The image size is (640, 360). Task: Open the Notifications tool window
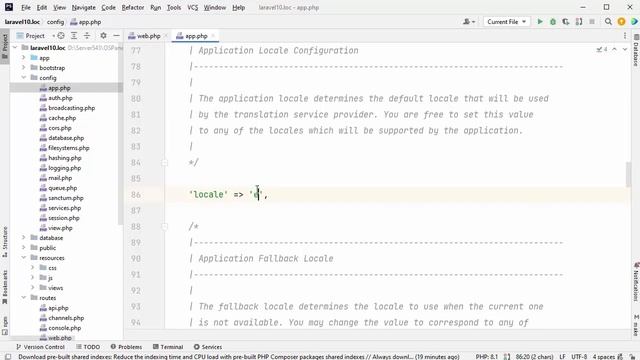636,282
